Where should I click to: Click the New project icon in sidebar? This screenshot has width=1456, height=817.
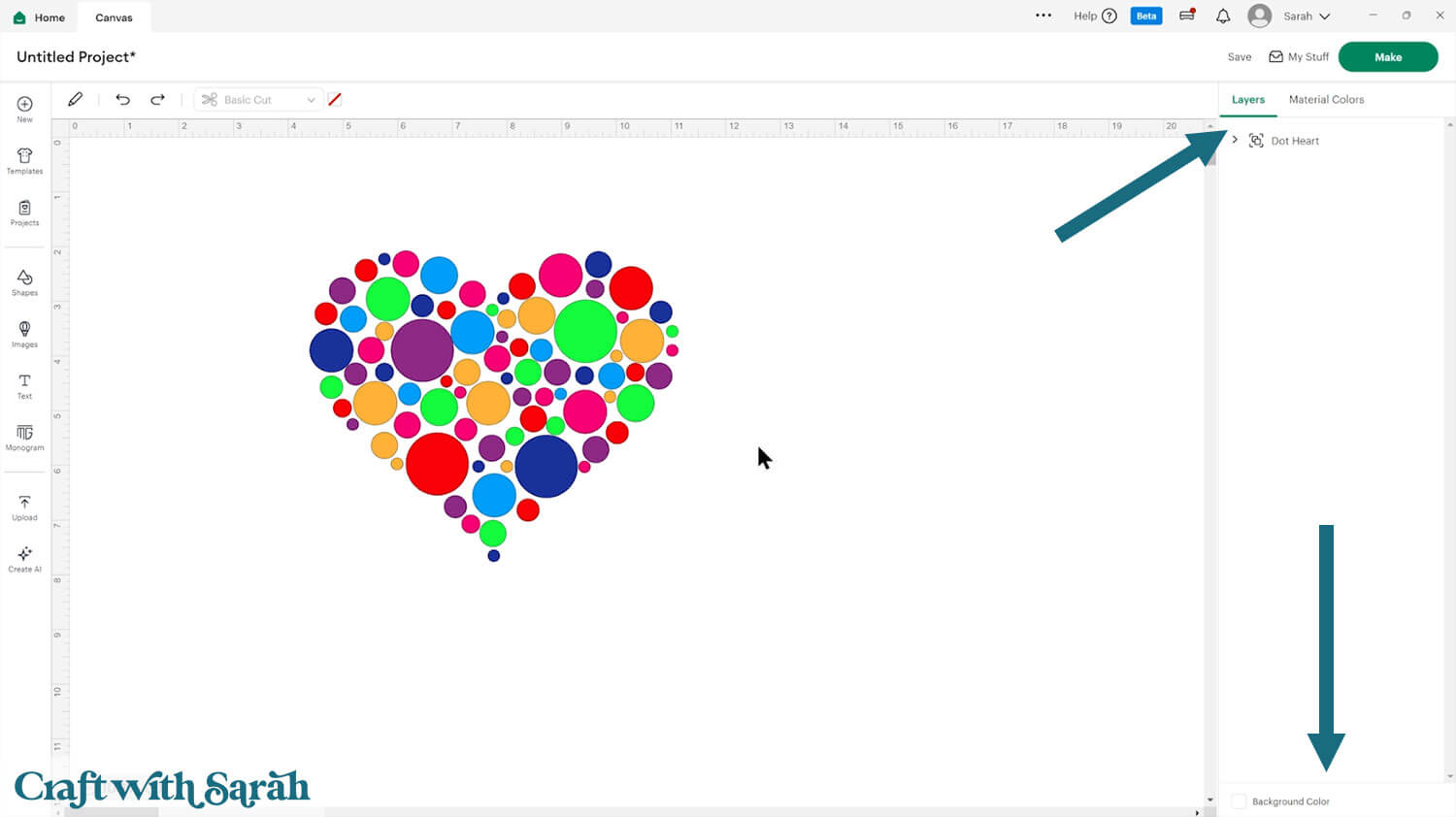[x=24, y=109]
